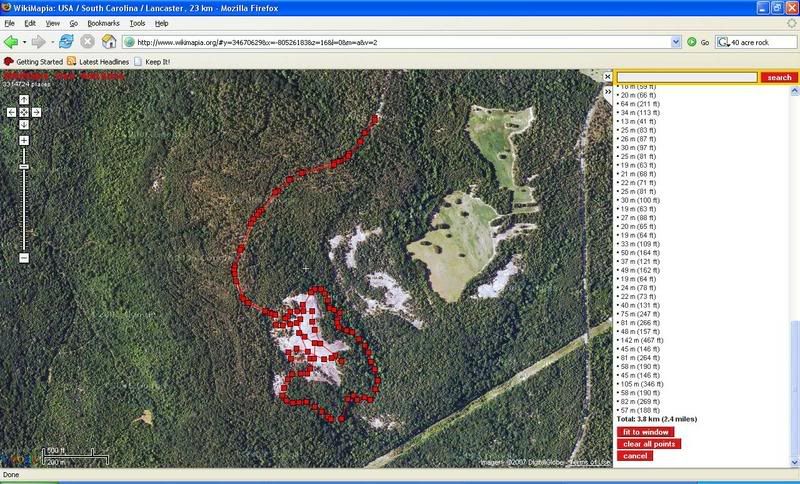Pan the map right with the arrow
The width and height of the screenshot is (800, 484).
36,112
